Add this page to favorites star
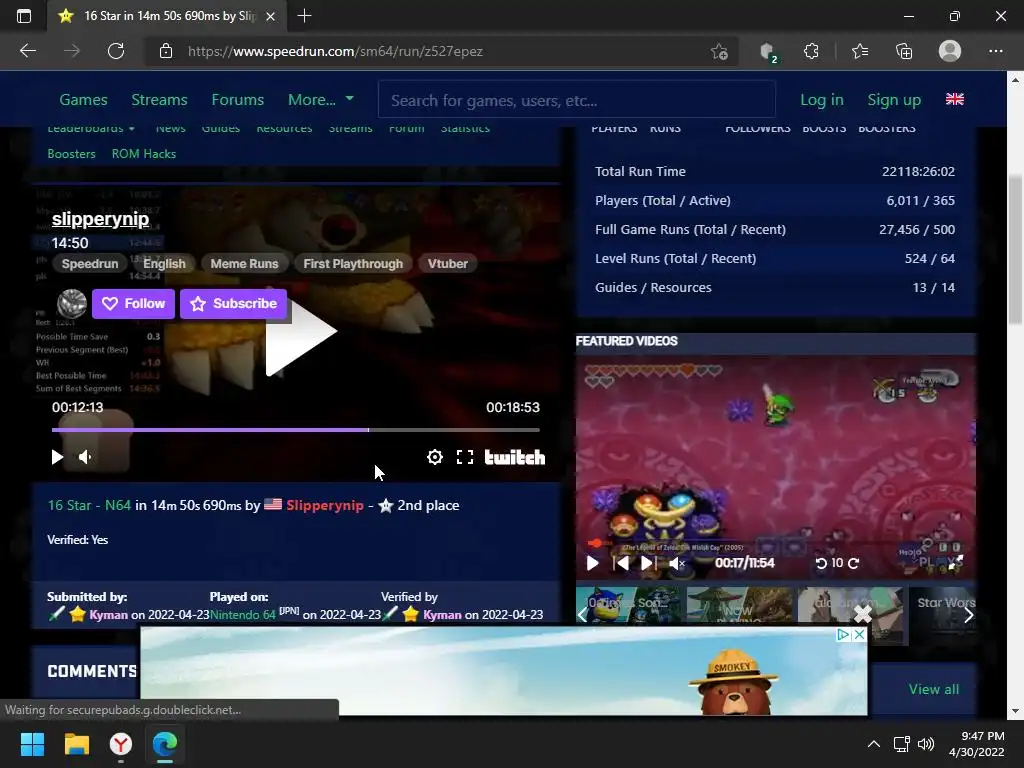 point(719,52)
